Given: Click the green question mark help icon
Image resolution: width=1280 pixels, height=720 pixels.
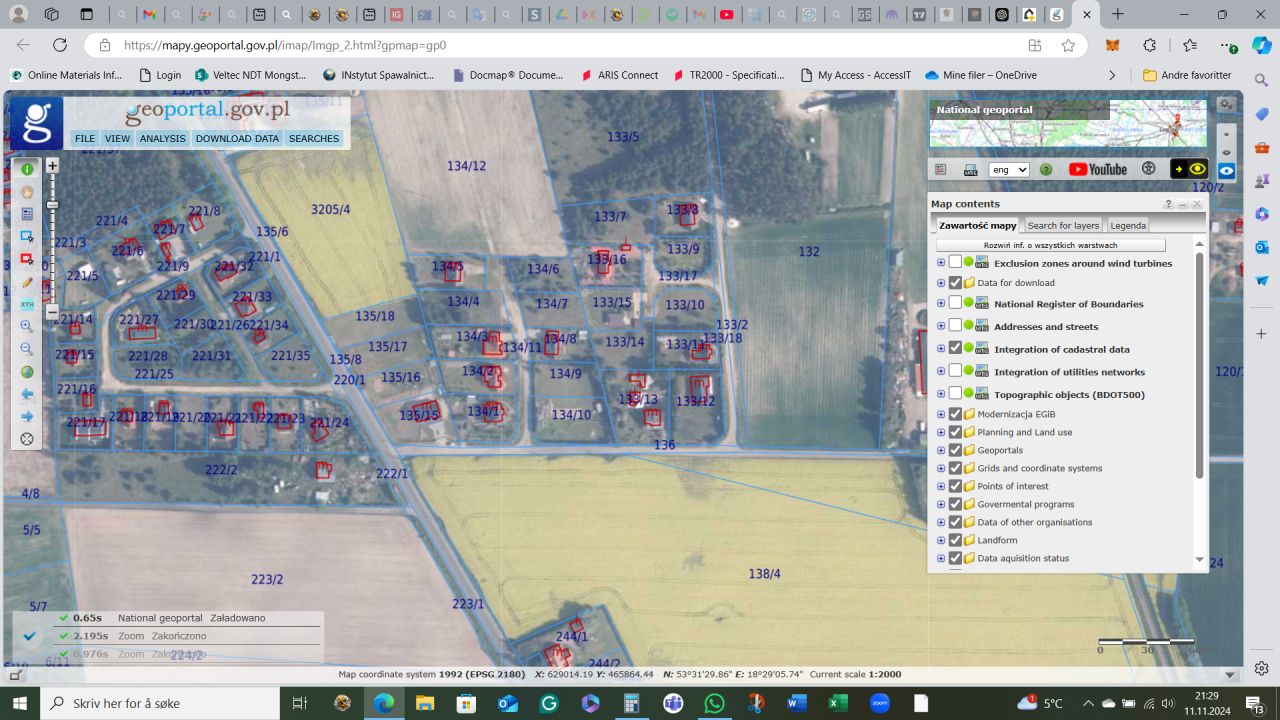Looking at the screenshot, I should pos(1046,170).
